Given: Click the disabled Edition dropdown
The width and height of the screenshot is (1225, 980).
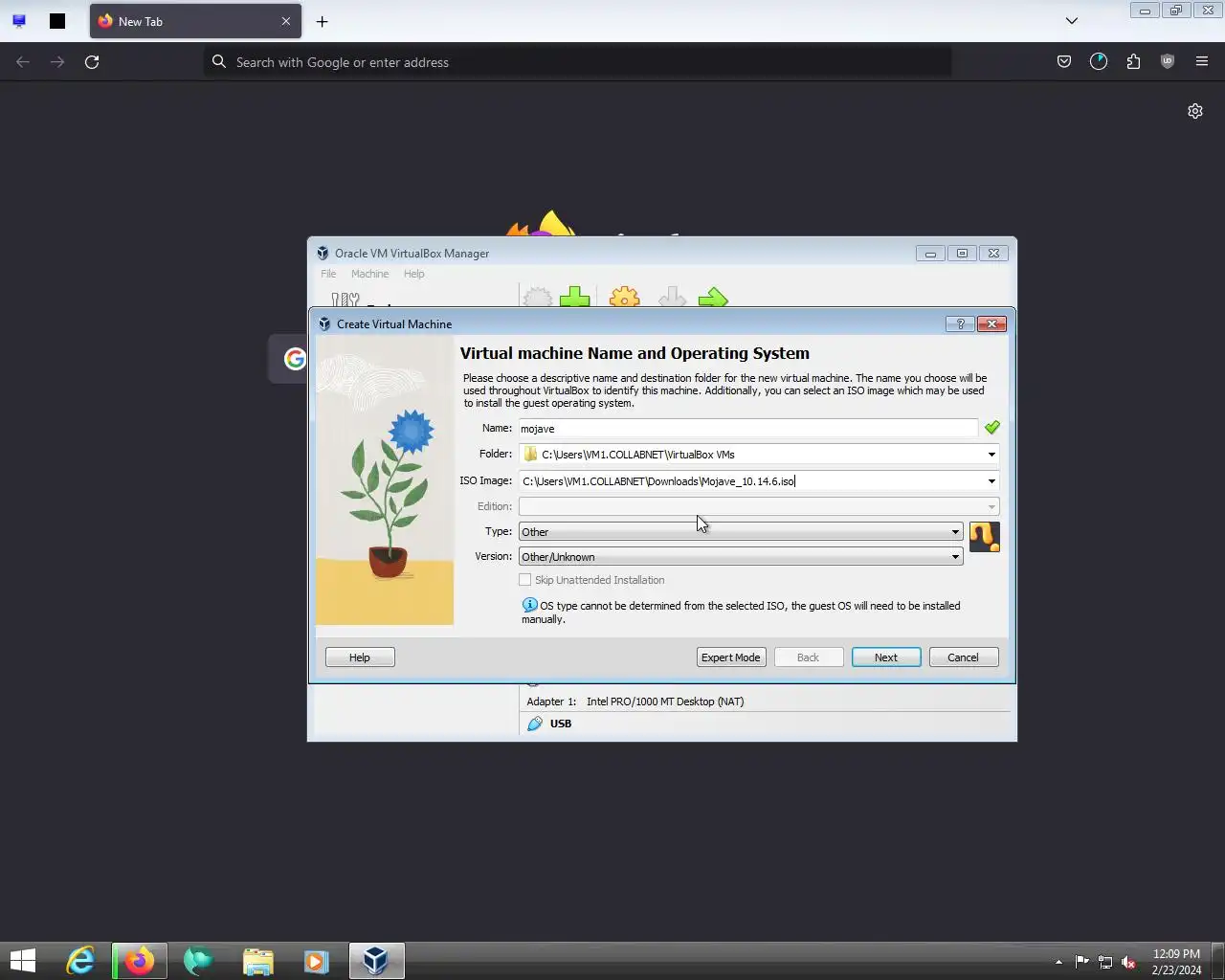Looking at the screenshot, I should coord(759,506).
